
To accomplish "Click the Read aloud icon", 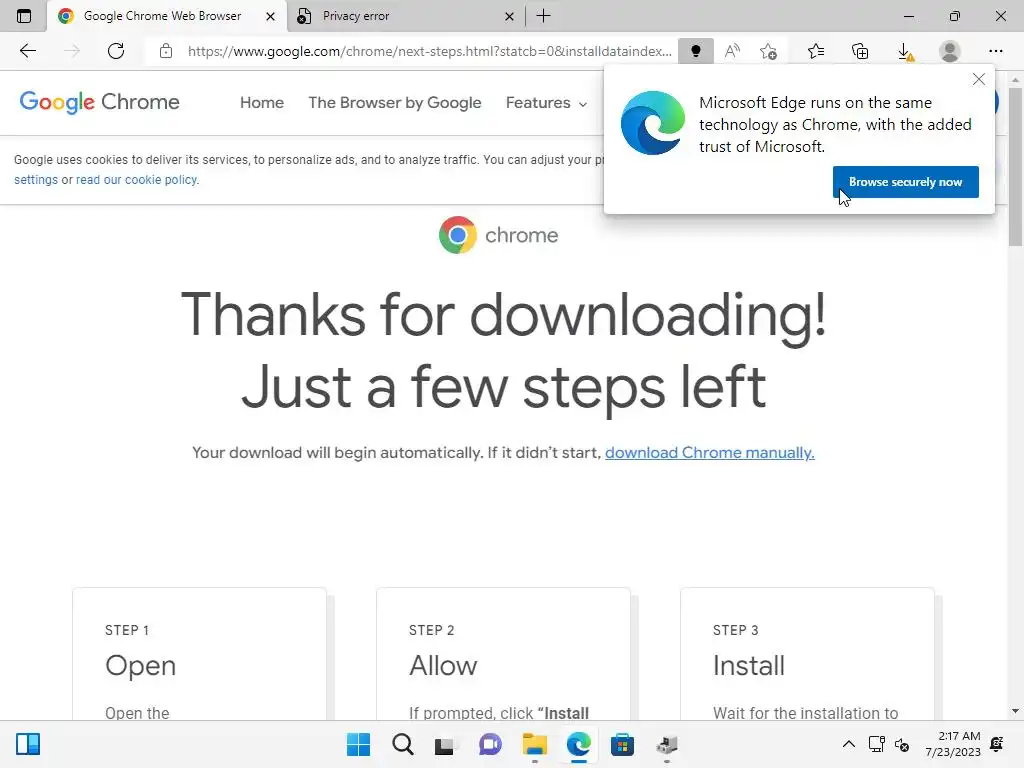I will 732,51.
